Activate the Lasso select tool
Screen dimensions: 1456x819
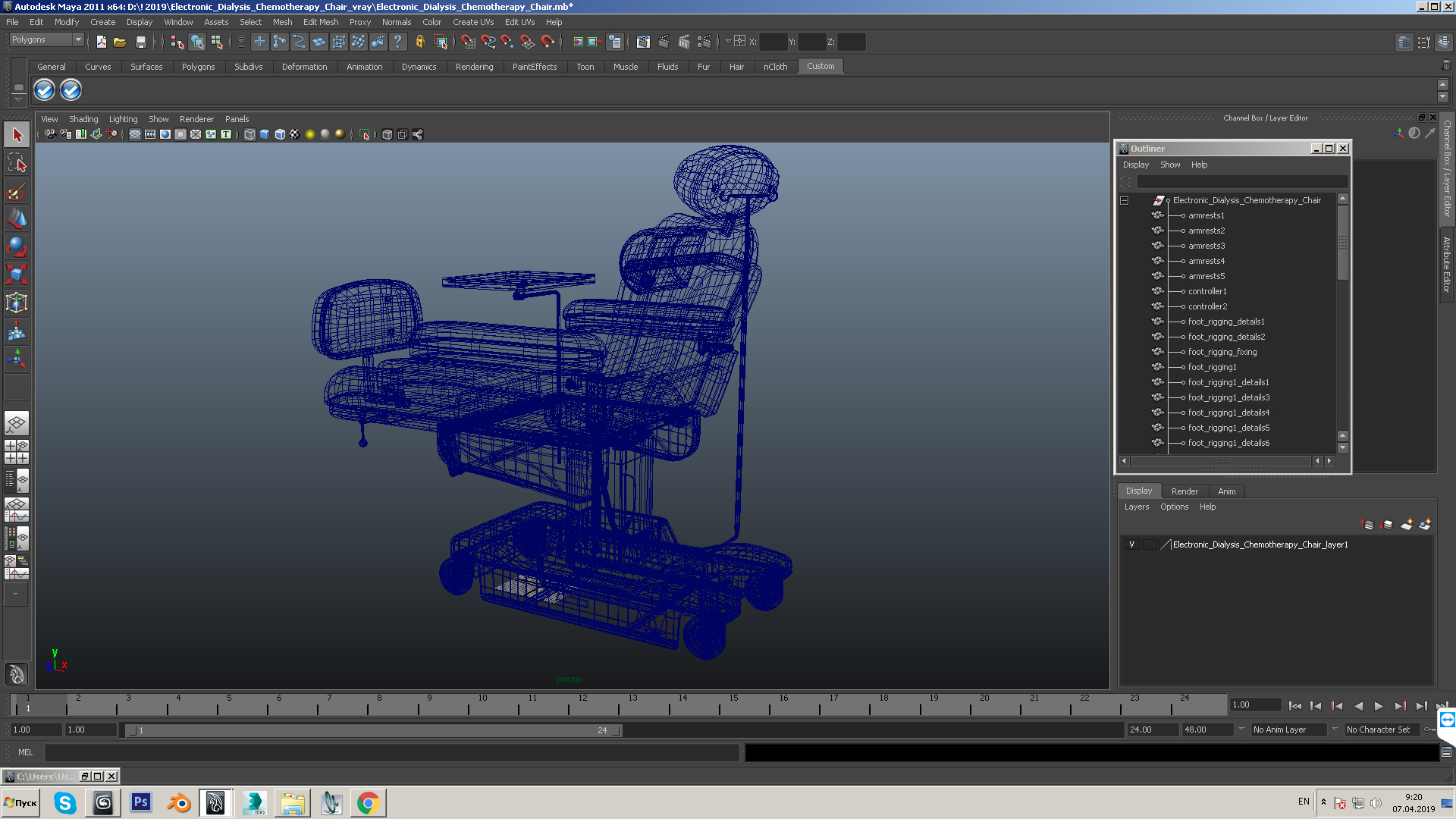[x=17, y=163]
